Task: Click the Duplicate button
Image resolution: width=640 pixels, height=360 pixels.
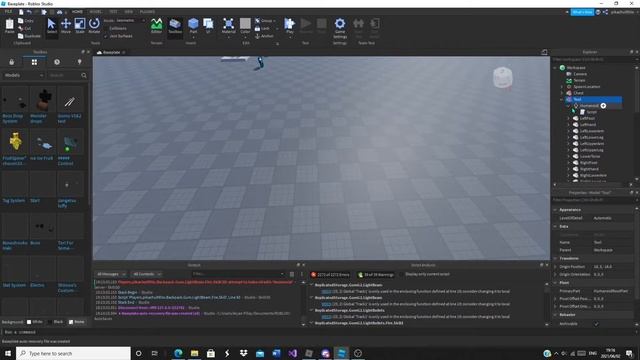Action: [x=29, y=36]
